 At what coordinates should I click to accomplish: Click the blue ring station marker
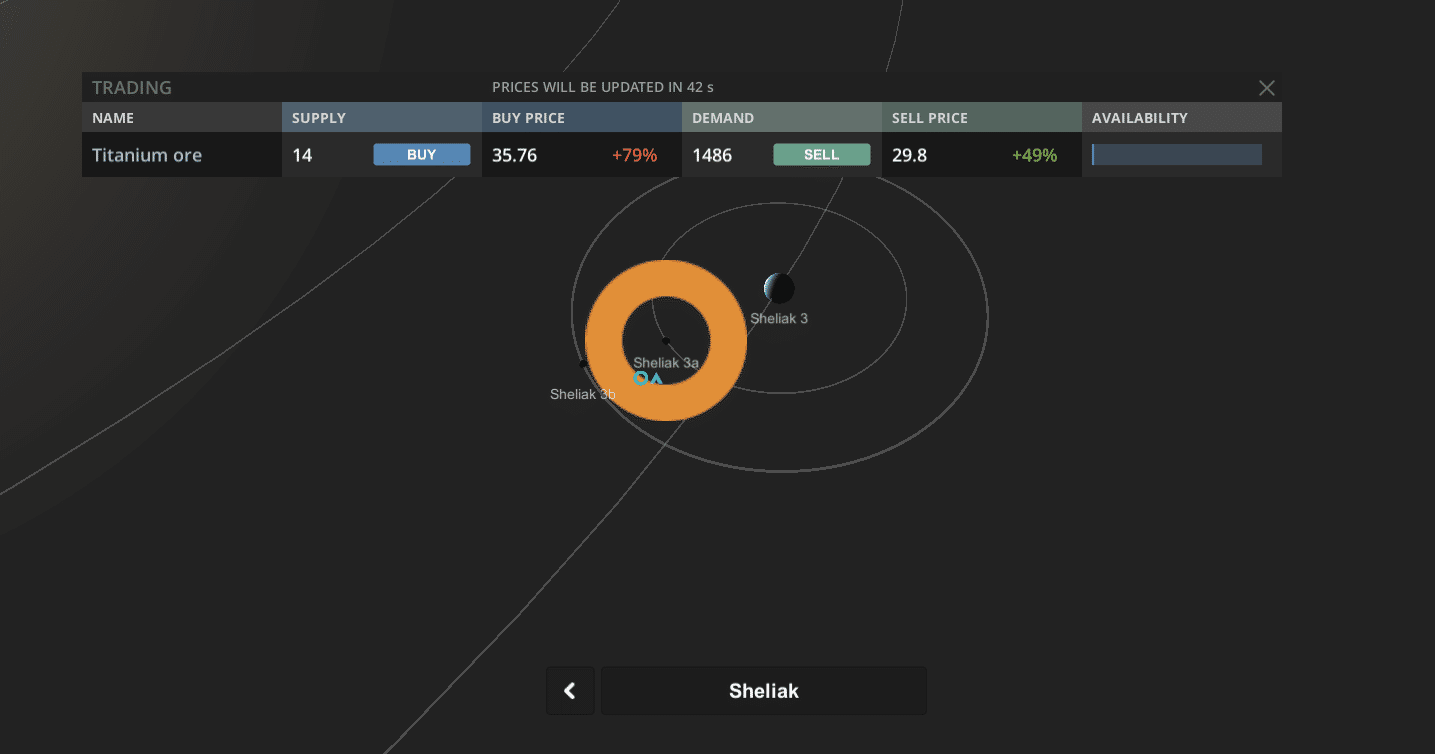[x=641, y=378]
